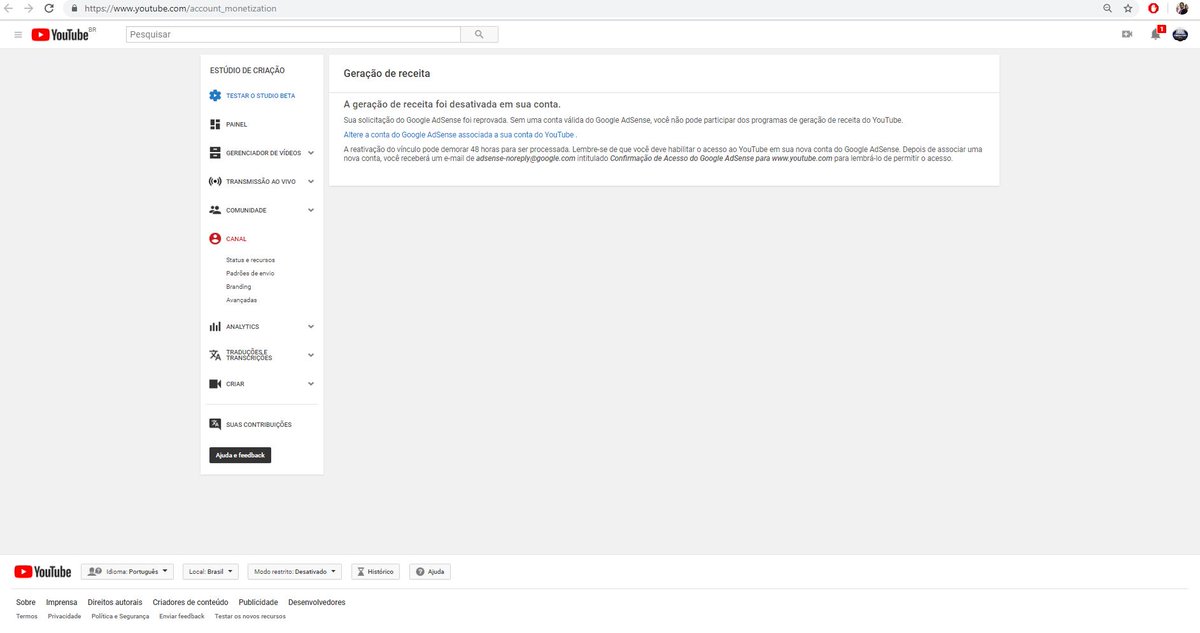Click the Traduções e transcrições translate icon
The width and height of the screenshot is (1200, 633).
(x=215, y=355)
